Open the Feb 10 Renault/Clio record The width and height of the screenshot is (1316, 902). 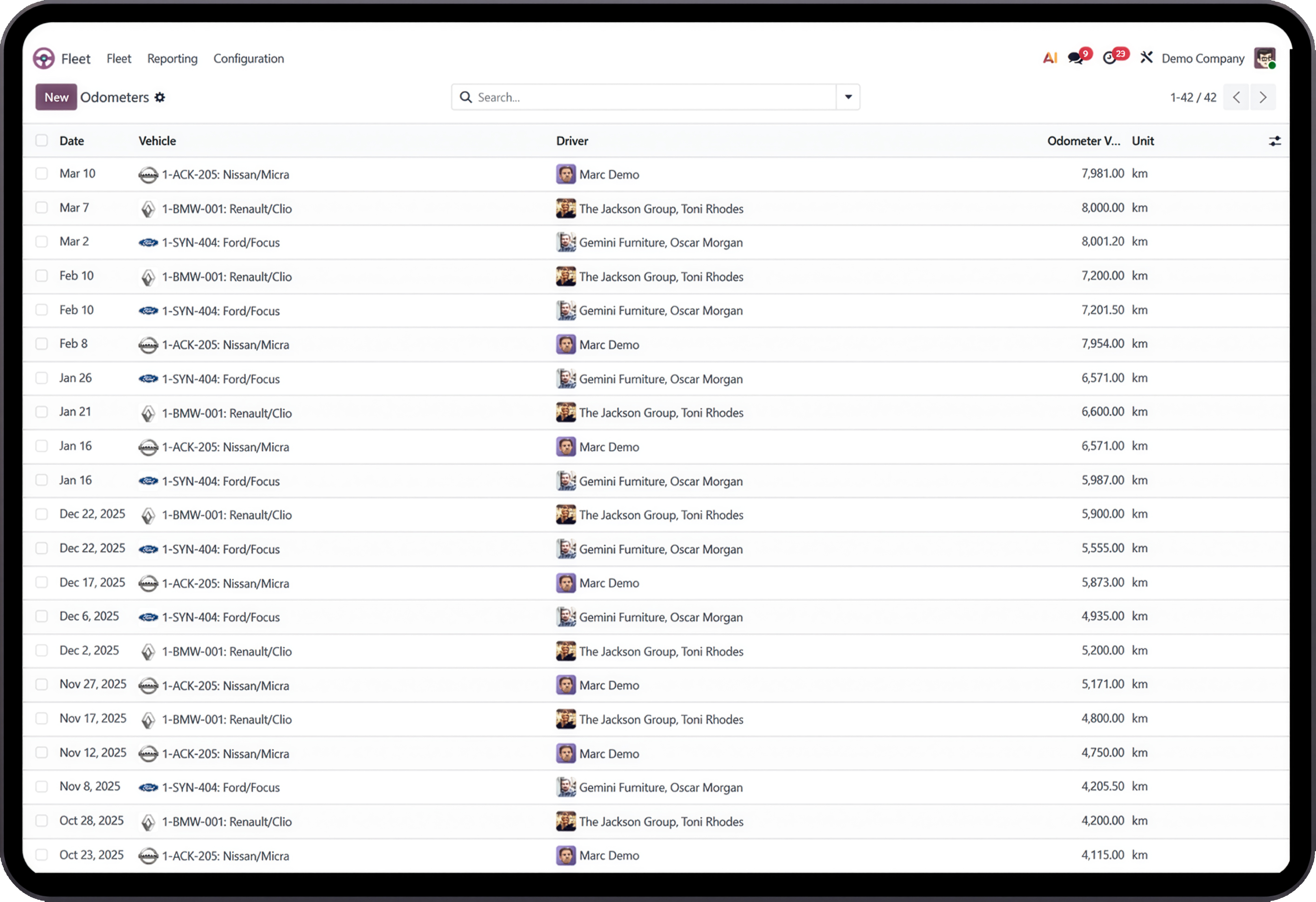(x=656, y=276)
